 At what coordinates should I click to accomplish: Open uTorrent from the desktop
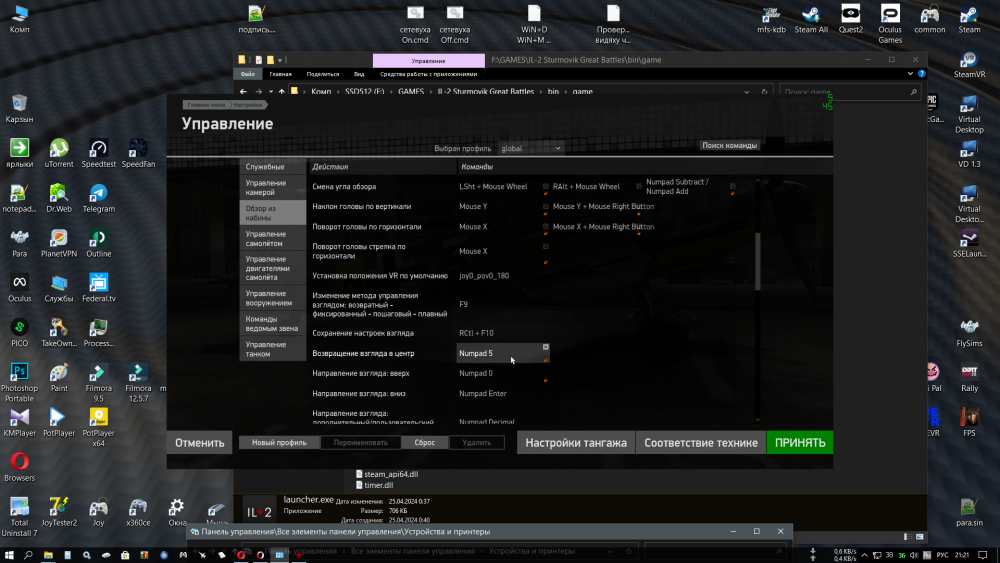tap(59, 153)
